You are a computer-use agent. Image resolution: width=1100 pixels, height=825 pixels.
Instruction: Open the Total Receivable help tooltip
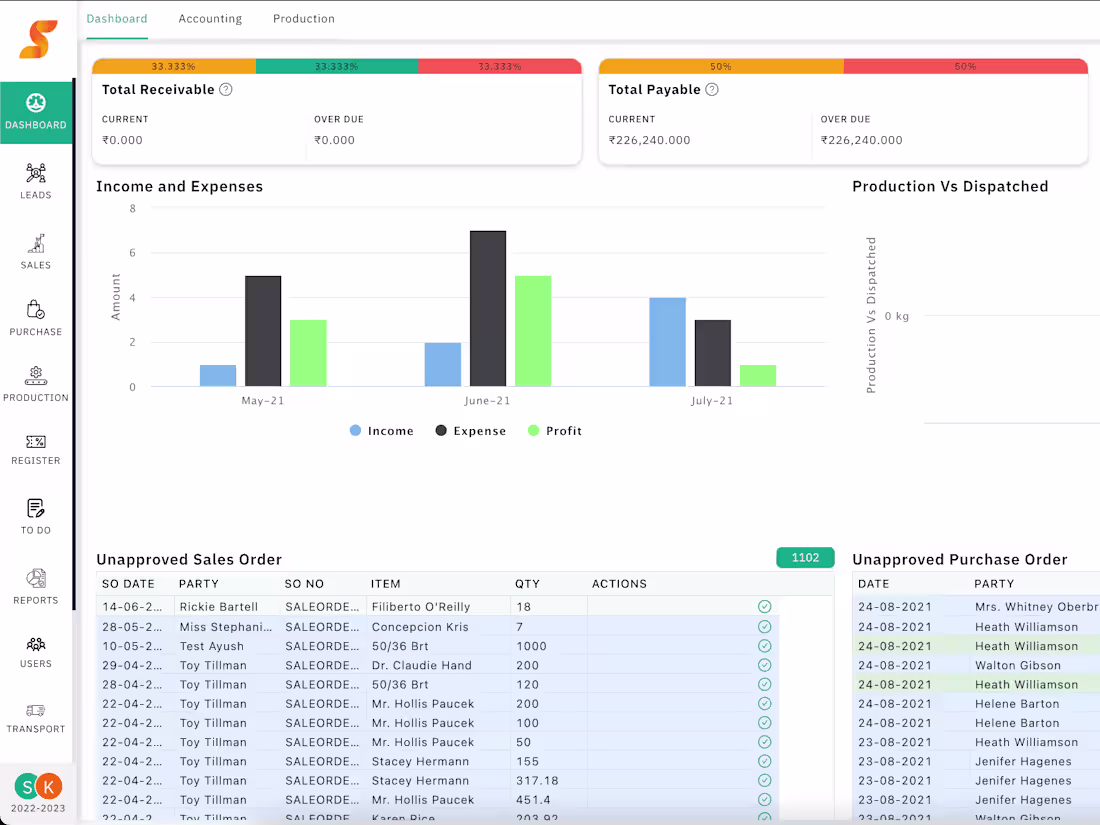(225, 89)
